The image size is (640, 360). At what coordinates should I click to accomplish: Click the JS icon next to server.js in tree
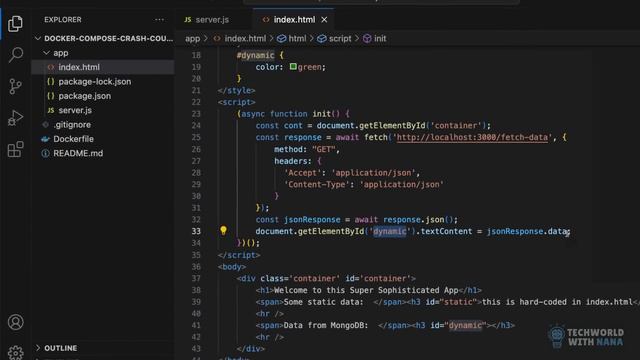(x=51, y=110)
